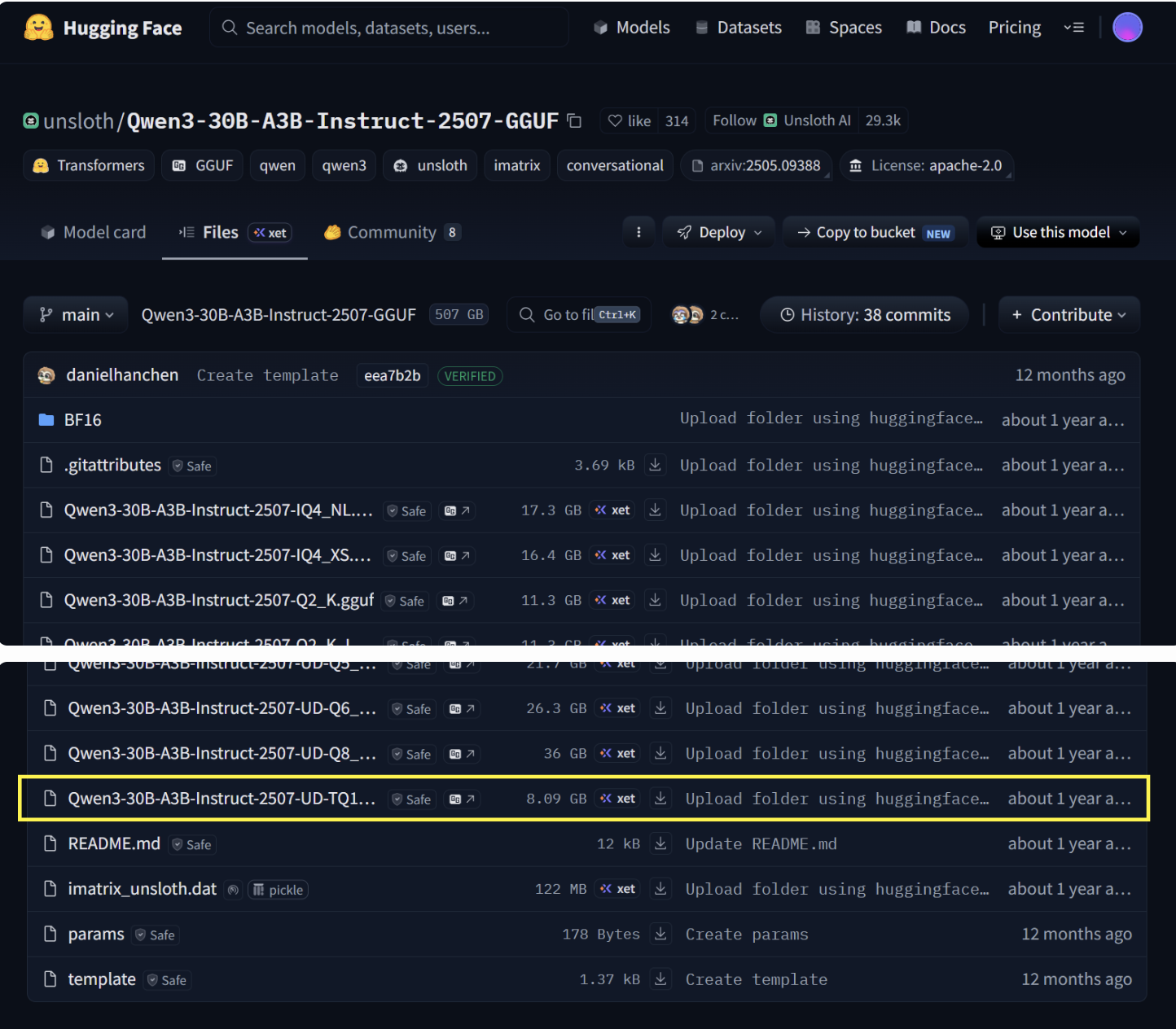Screen dimensions: 1176x1029
Task: Open GGUF viewer for Q2_K.gguf file
Action: [456, 601]
